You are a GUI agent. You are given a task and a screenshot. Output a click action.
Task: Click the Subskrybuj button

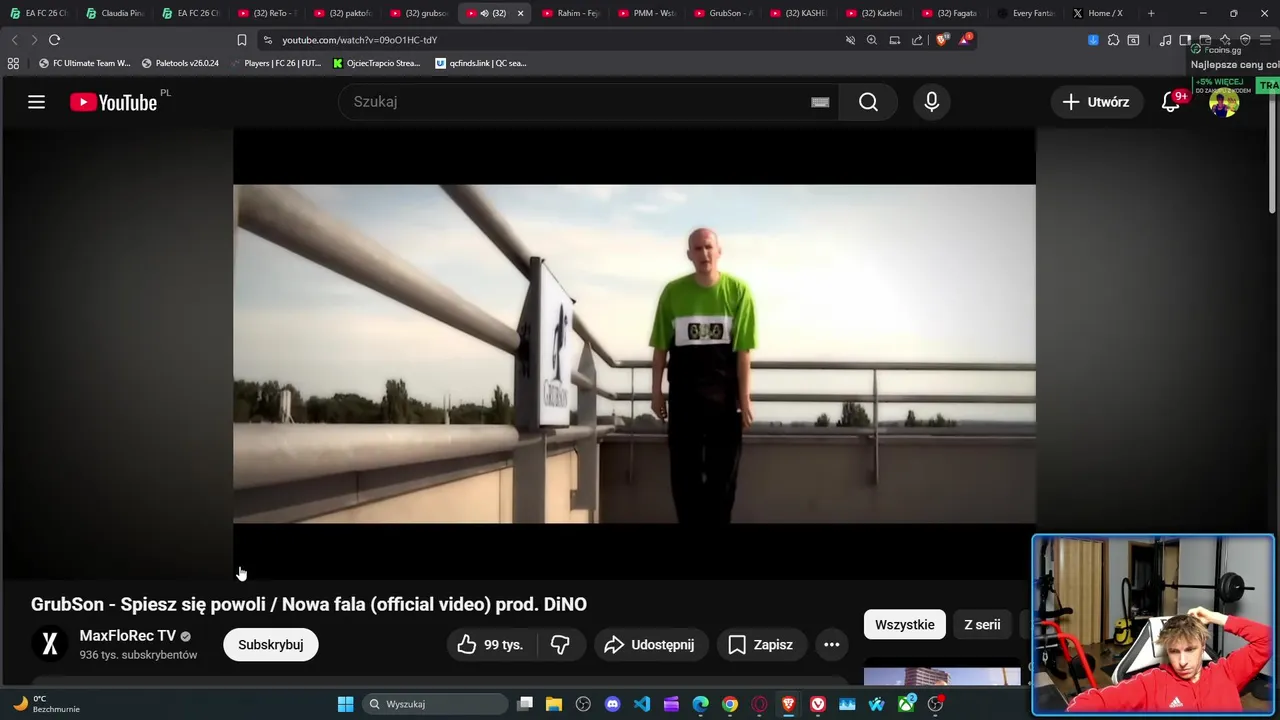click(271, 645)
